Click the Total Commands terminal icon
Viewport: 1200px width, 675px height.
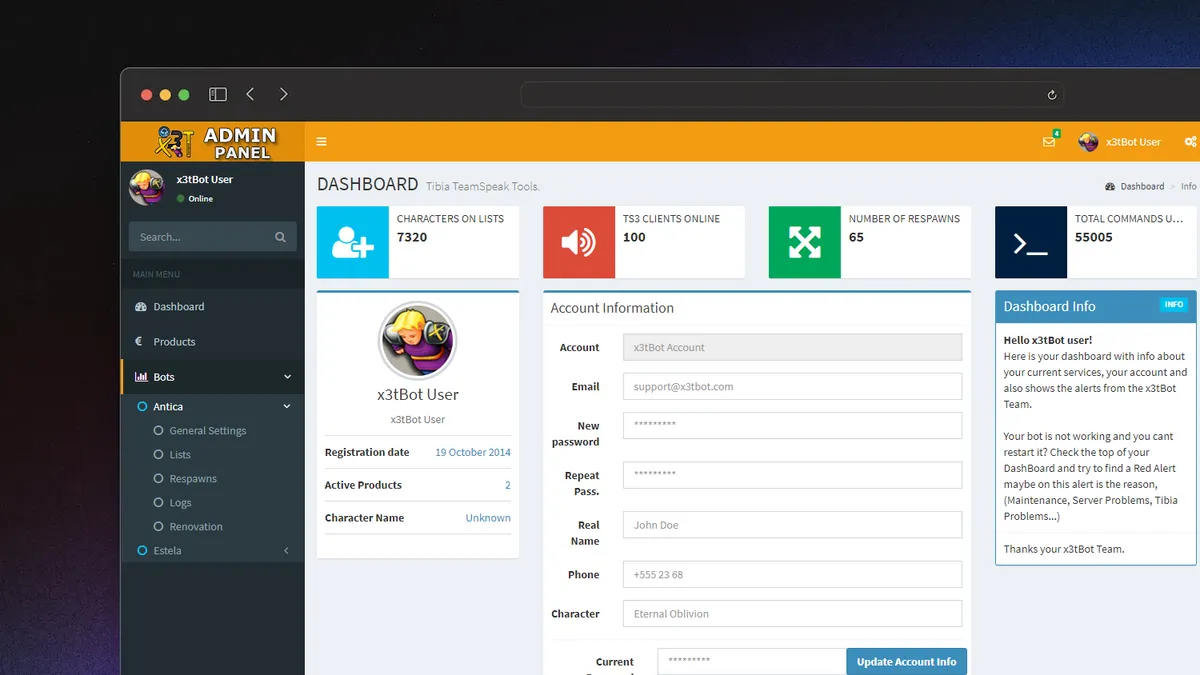pyautogui.click(x=1031, y=242)
